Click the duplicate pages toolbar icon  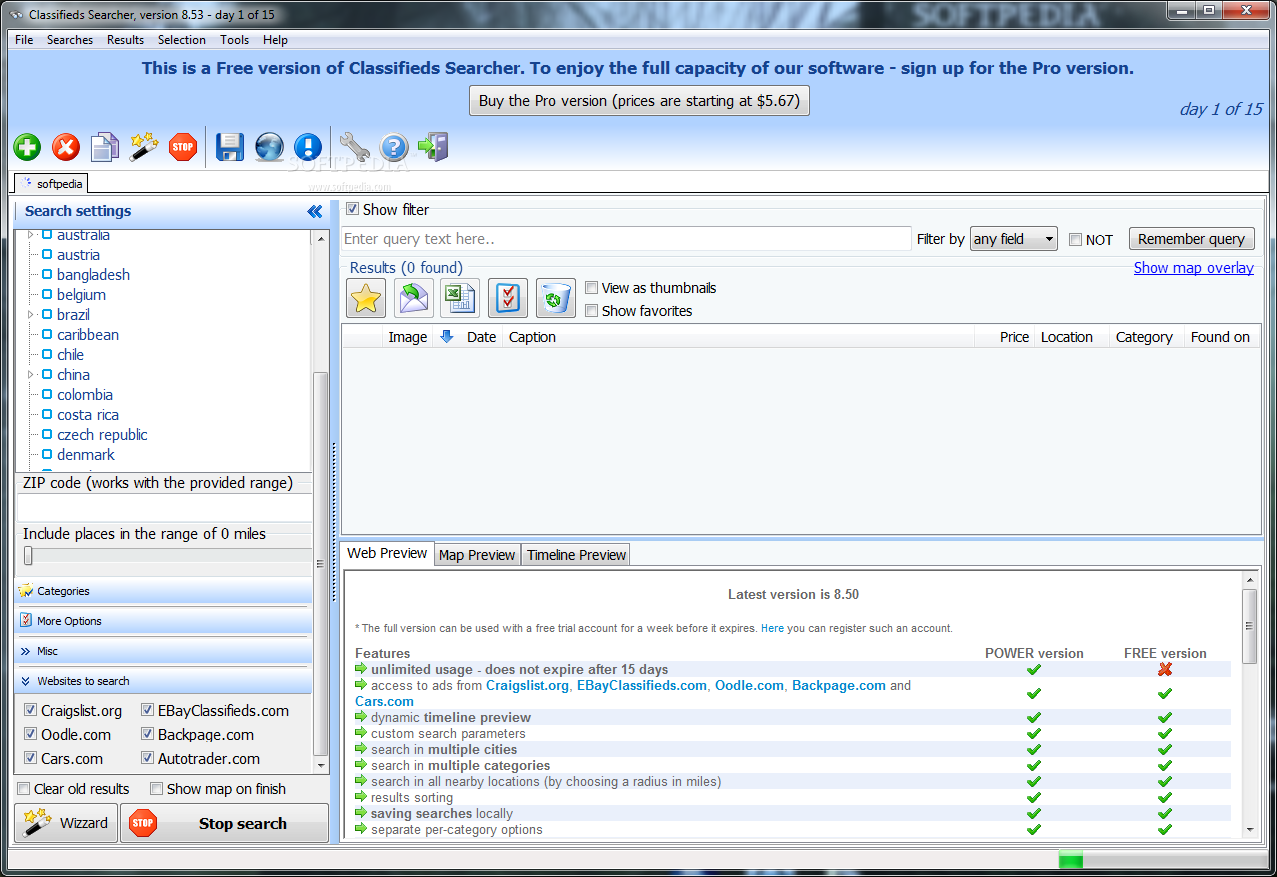coord(105,148)
